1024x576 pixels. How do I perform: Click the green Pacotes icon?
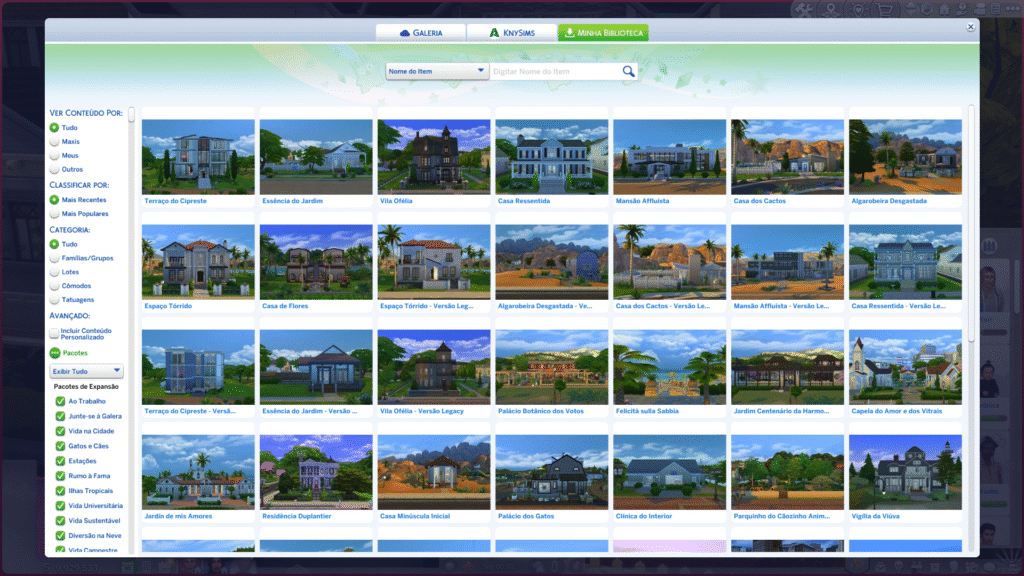coord(55,353)
